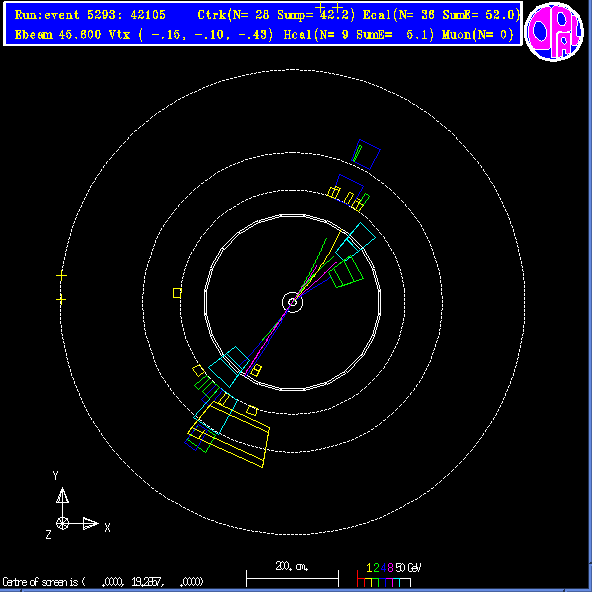This screenshot has height=592, width=592.
Task: Select the cyan box at lower-left of inner ring
Action: point(229,367)
